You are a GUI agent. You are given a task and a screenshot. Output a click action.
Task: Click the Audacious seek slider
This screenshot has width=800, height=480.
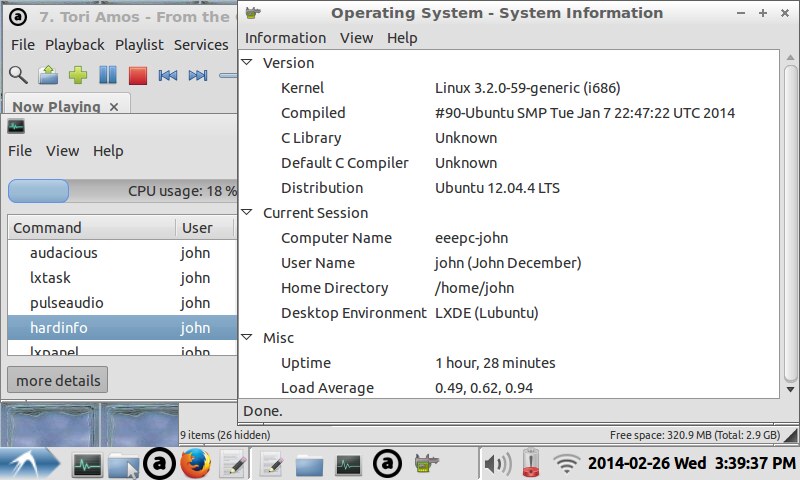point(228,75)
